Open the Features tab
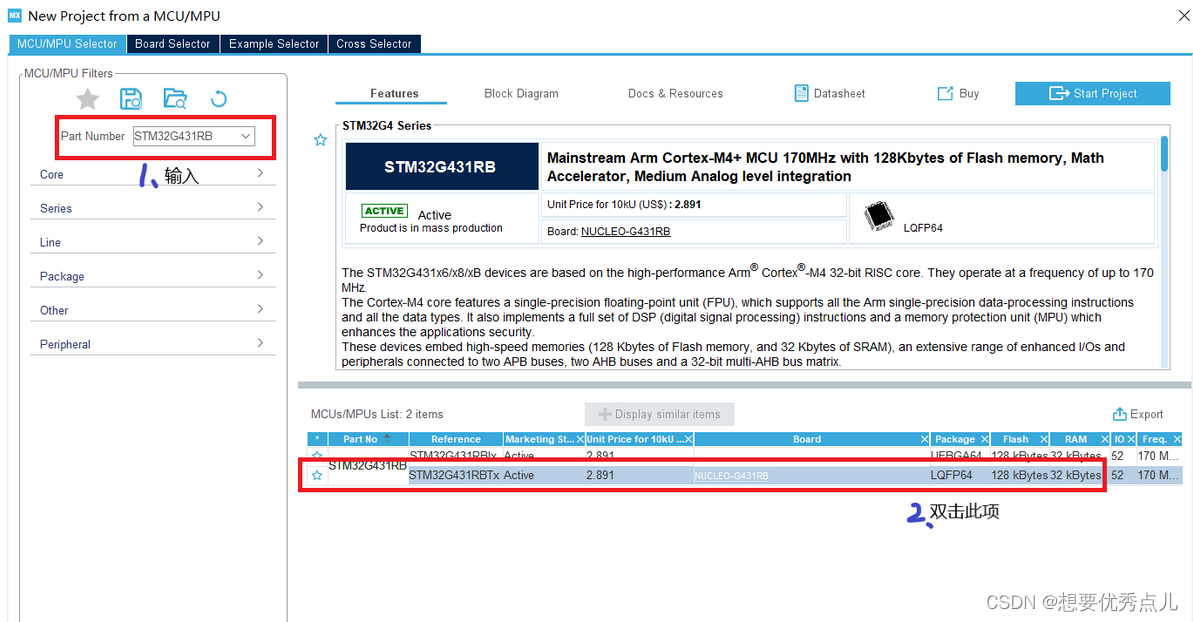Viewport: 1193px width, 622px height. click(394, 94)
